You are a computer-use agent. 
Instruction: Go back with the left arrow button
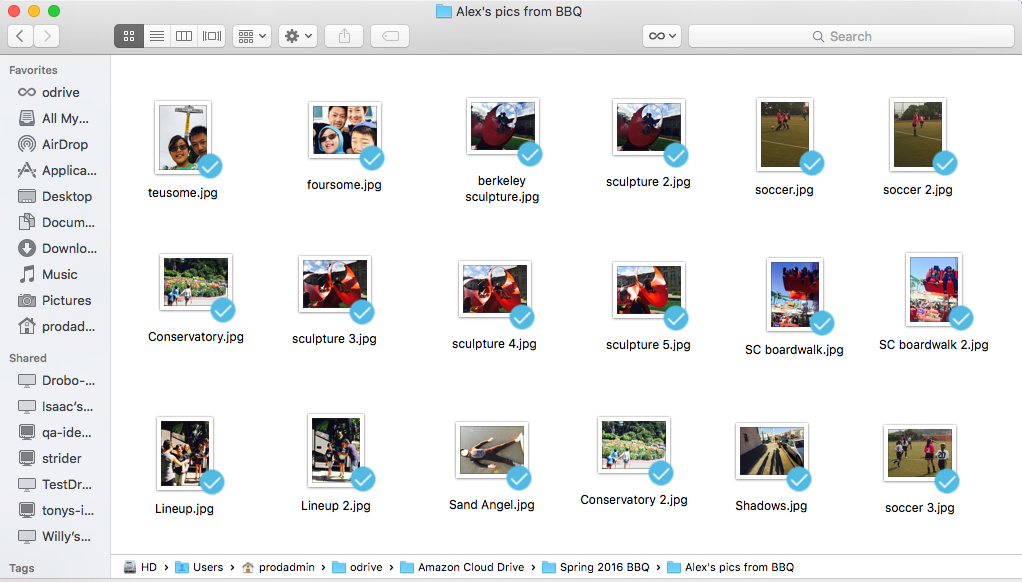[x=20, y=36]
